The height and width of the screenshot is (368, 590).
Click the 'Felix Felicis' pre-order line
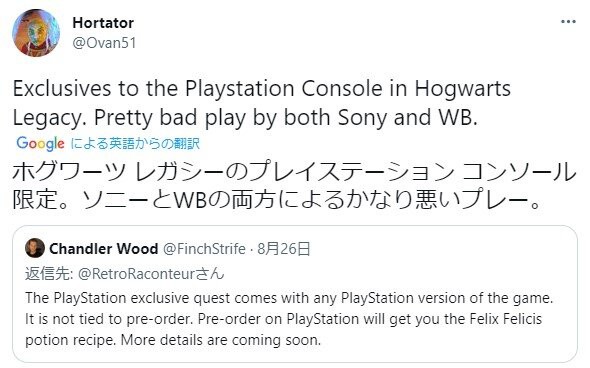coord(283,319)
